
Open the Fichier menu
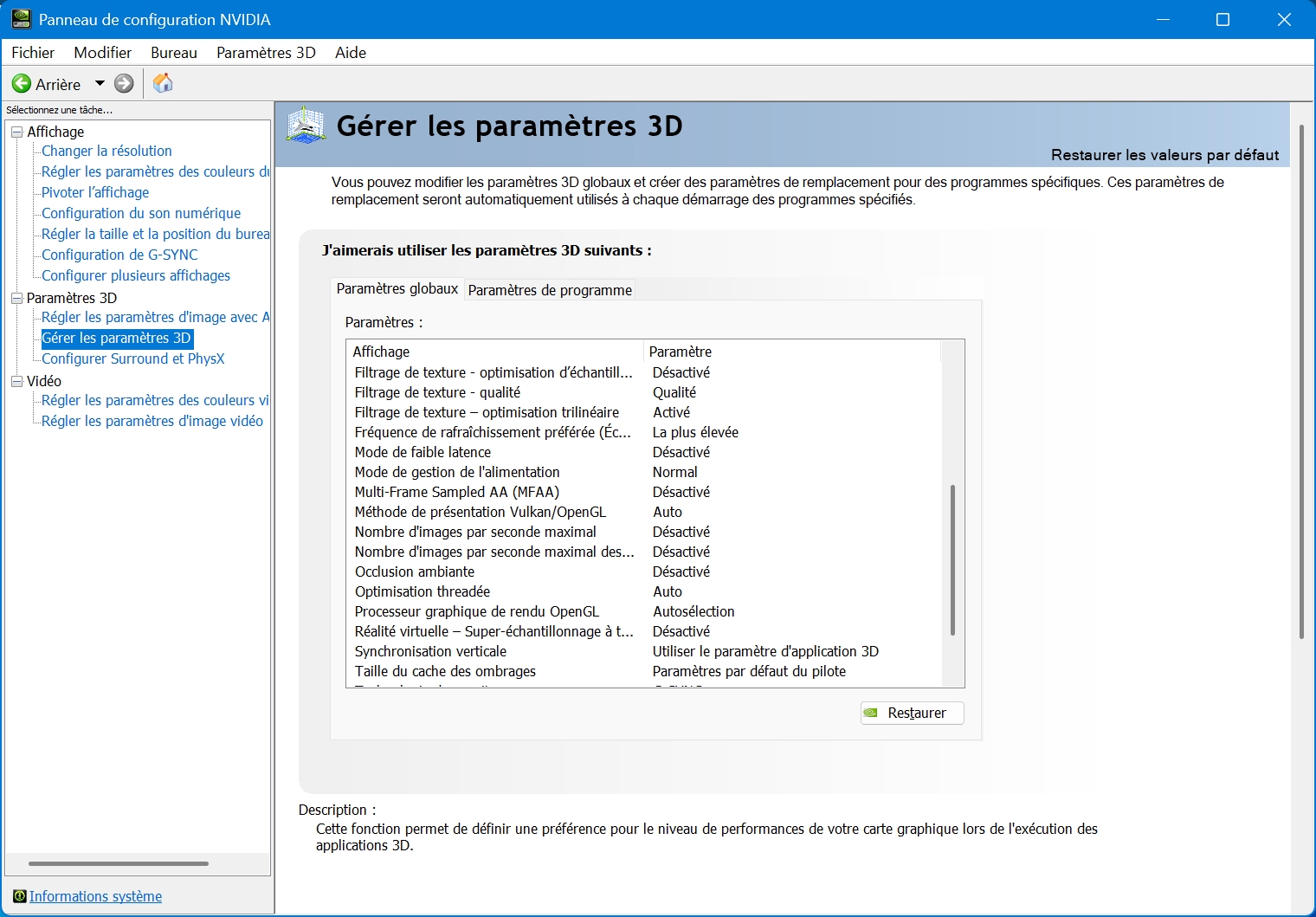coord(33,53)
